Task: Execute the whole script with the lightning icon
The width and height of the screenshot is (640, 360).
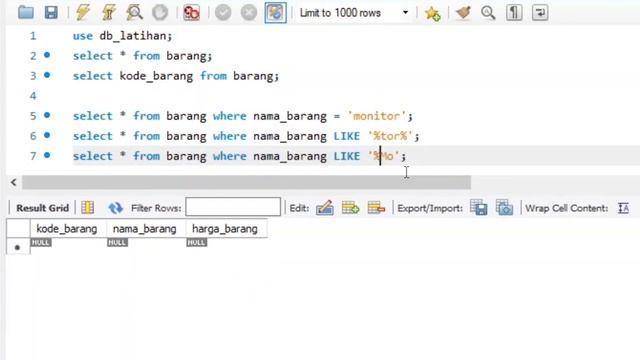Action: coord(83,13)
